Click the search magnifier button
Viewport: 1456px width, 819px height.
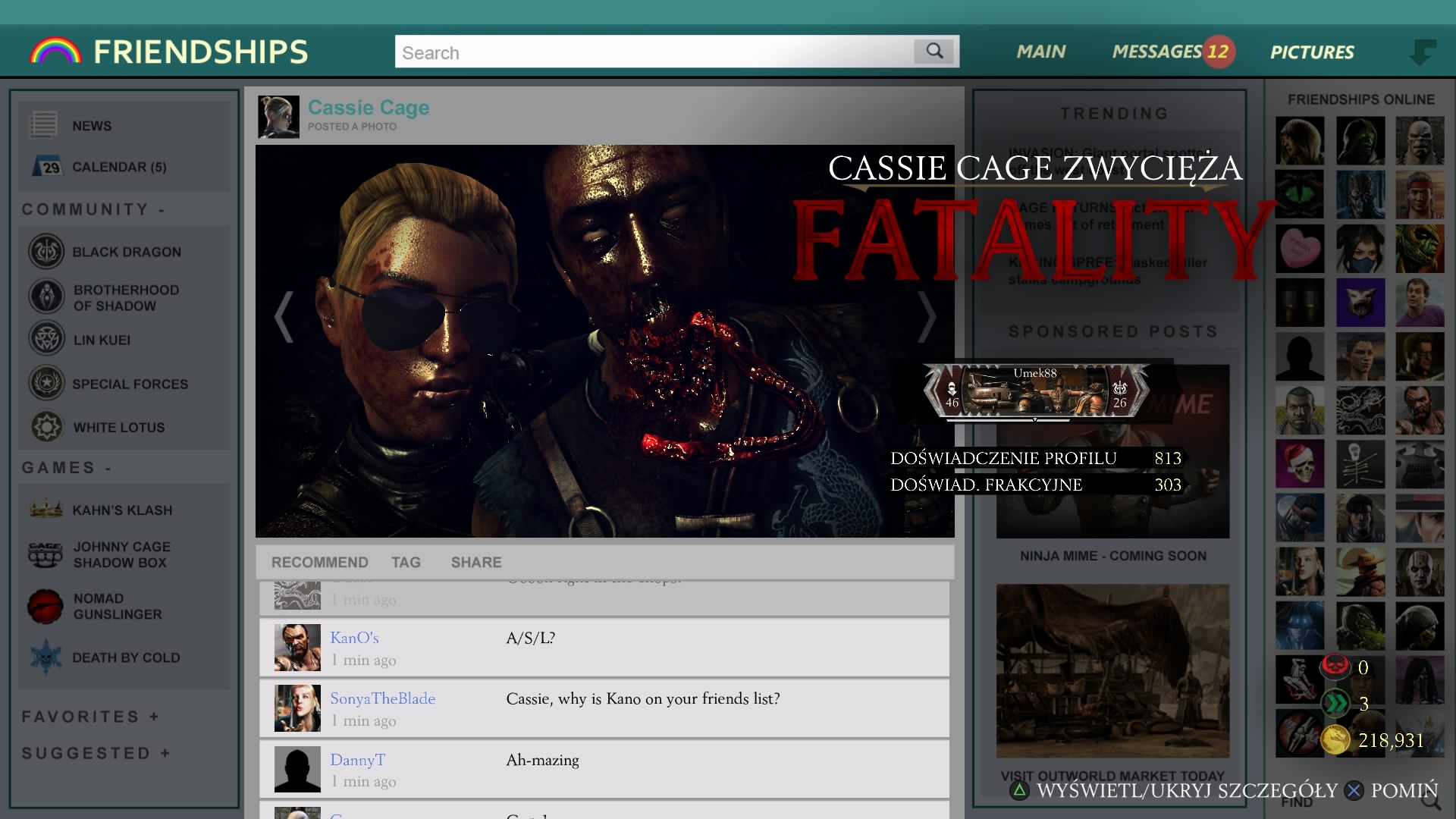[934, 52]
